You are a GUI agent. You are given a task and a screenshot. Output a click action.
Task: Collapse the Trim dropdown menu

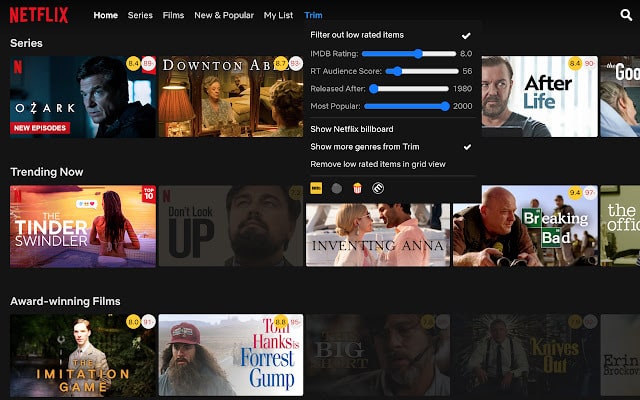(x=313, y=15)
